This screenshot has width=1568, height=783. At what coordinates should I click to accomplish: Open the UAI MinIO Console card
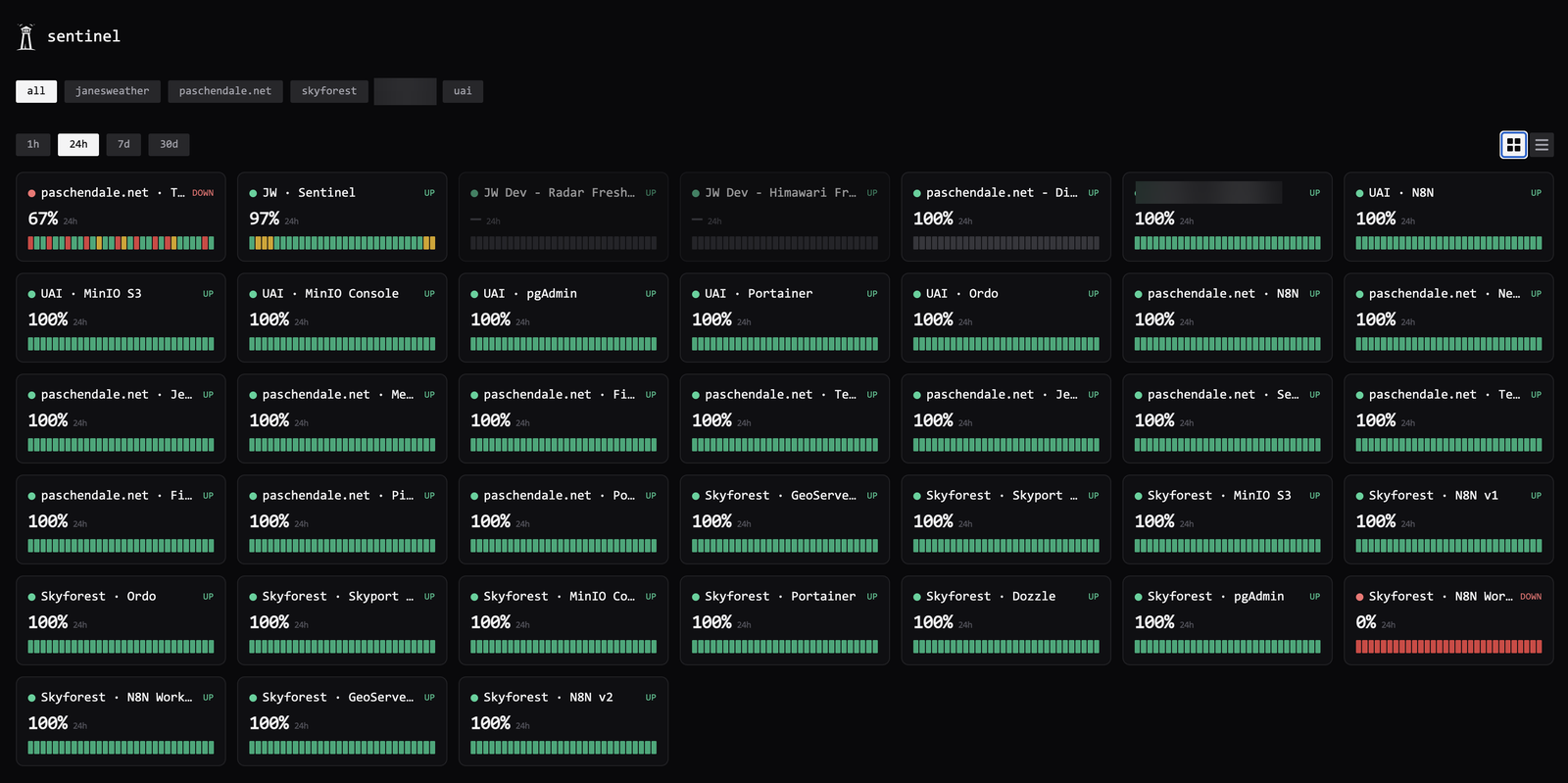[342, 318]
